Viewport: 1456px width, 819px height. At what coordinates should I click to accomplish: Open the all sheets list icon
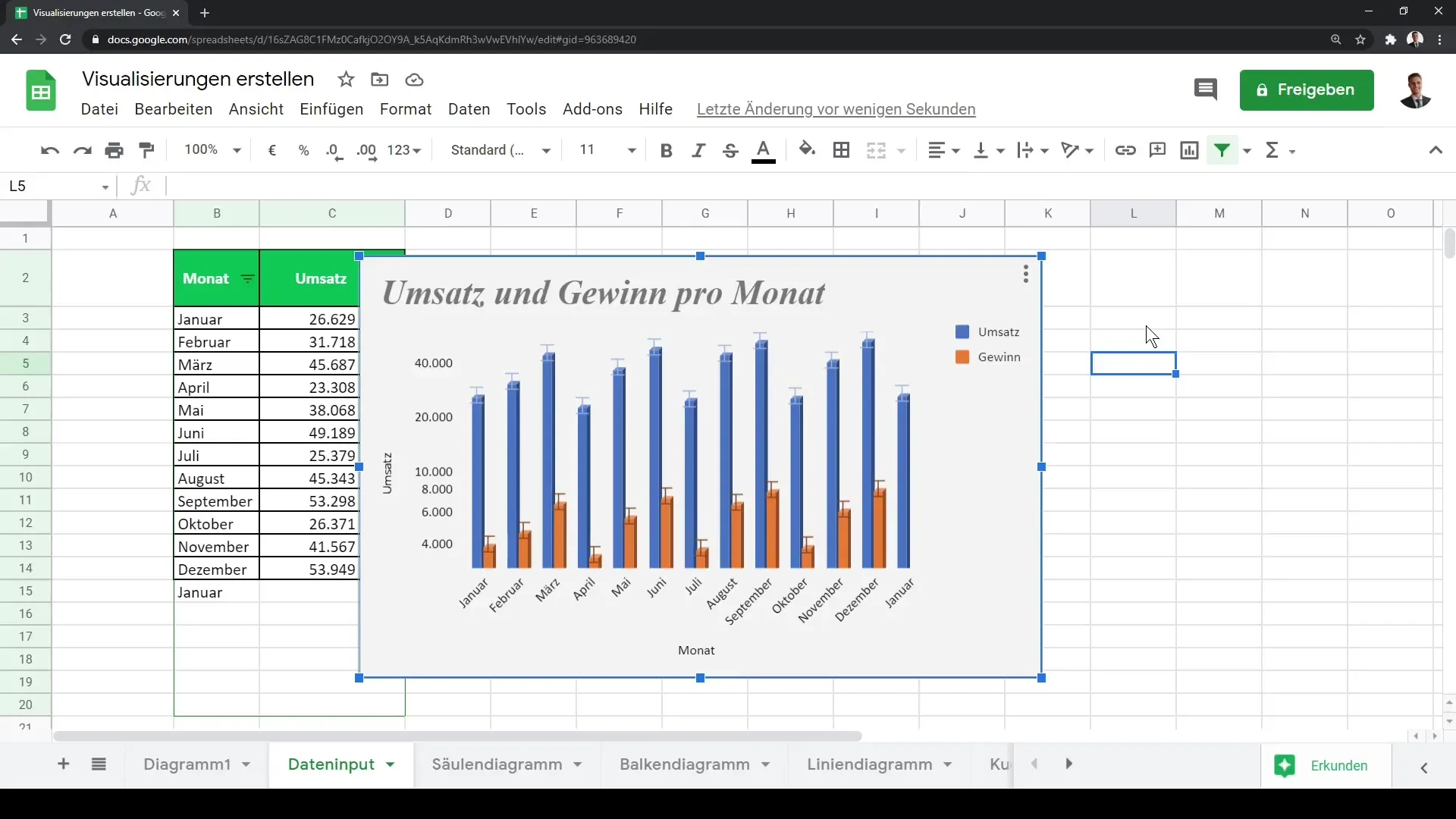click(99, 764)
